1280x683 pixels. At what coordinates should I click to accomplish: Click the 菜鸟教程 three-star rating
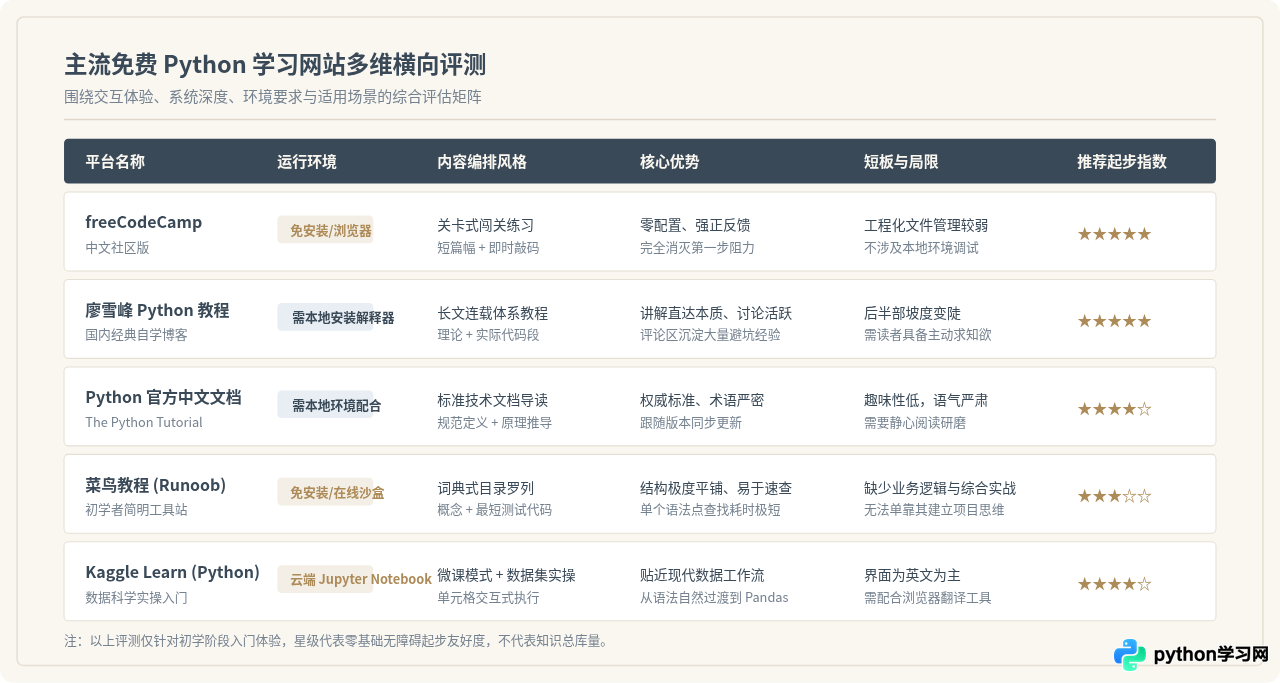(x=1114, y=496)
